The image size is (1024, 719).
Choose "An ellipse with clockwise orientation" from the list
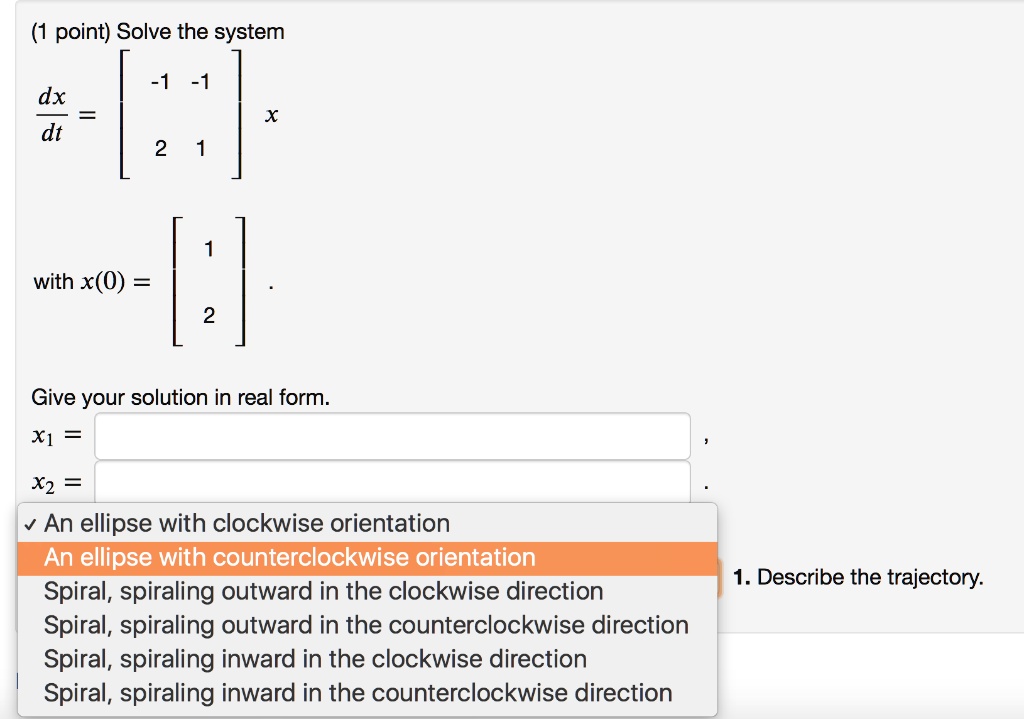246,523
